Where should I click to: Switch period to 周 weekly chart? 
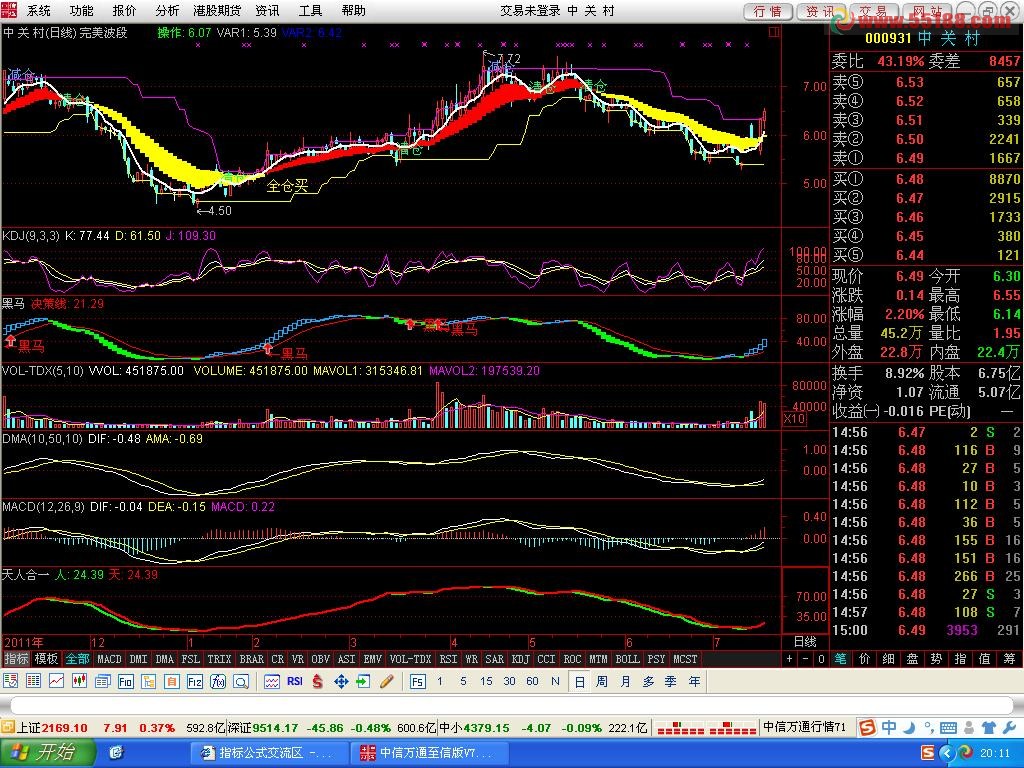click(x=601, y=682)
